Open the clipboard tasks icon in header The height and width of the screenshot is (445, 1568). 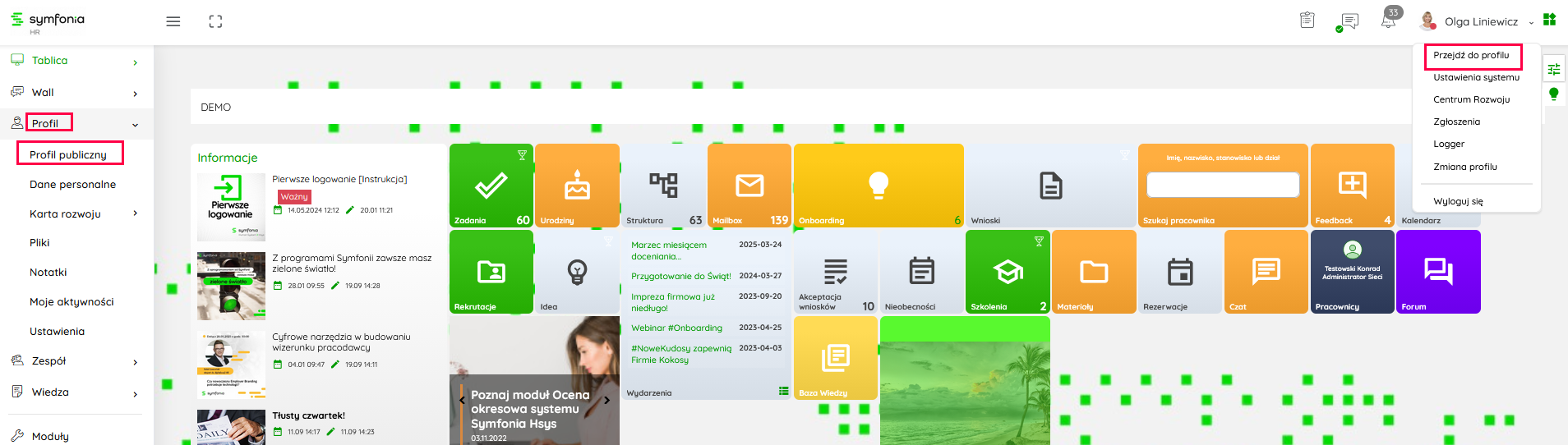1307,21
